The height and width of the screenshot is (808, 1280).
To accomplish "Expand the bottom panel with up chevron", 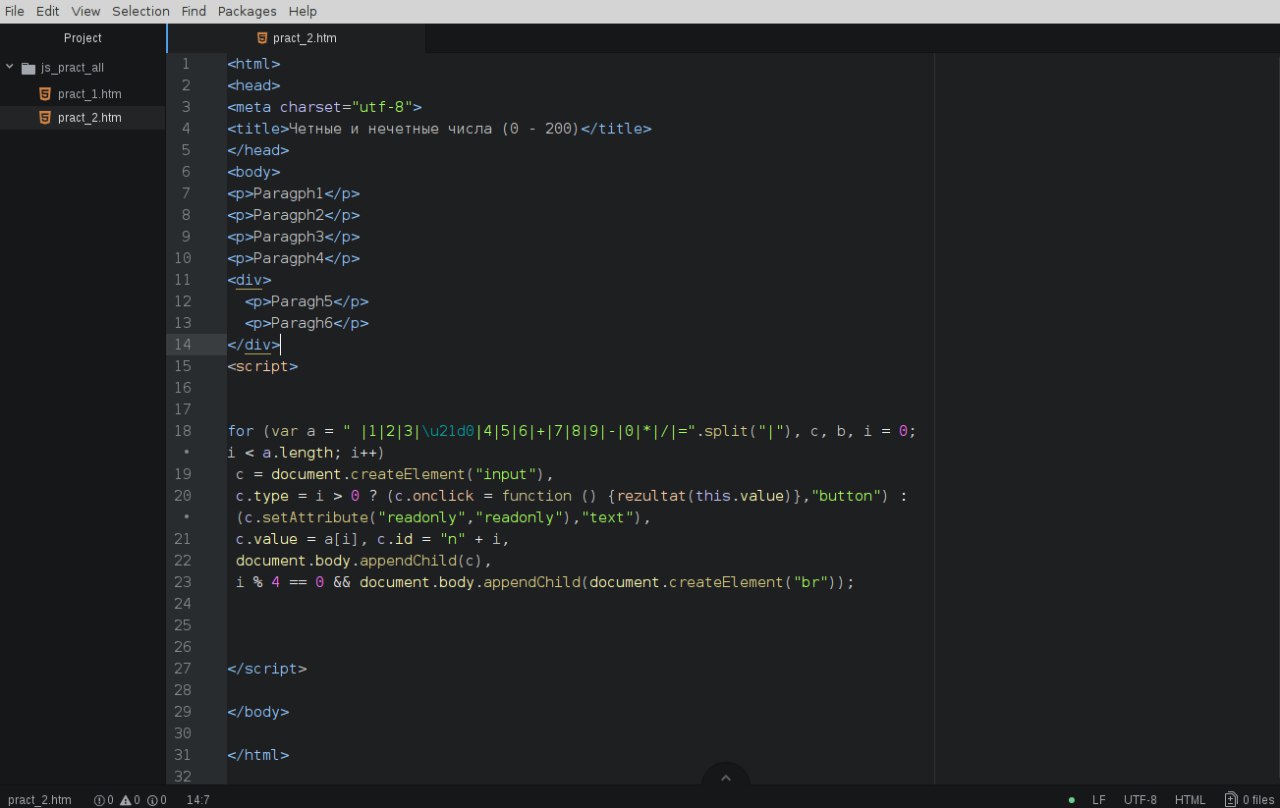I will click(726, 778).
